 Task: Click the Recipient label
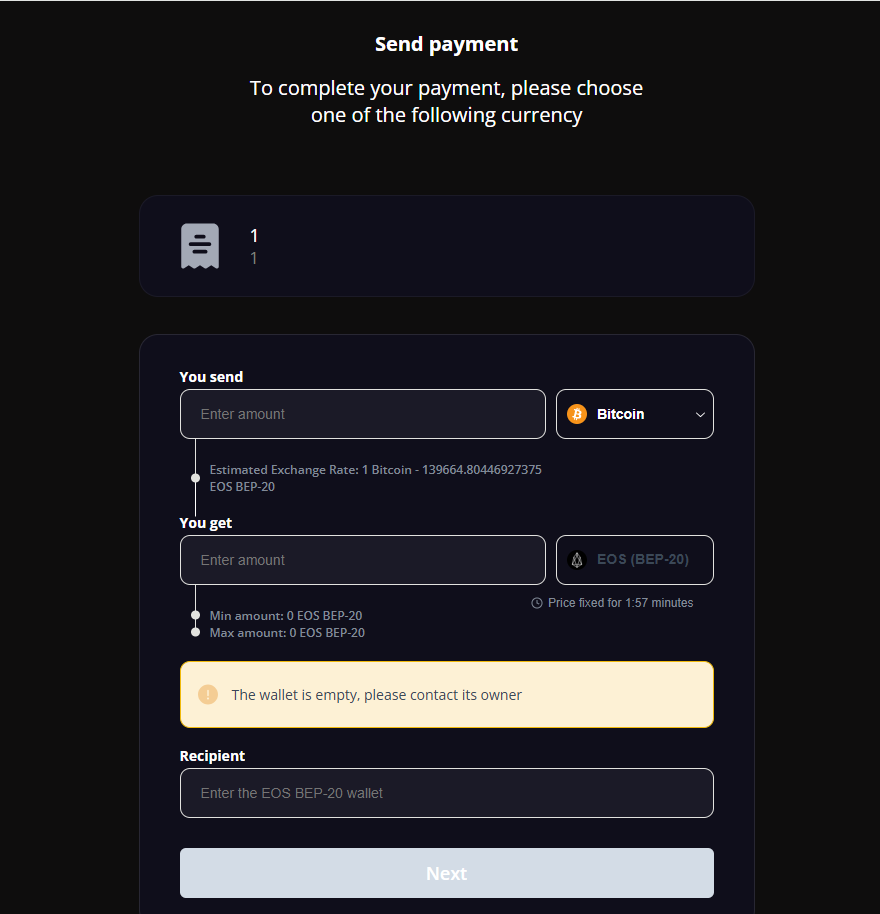[x=212, y=756]
